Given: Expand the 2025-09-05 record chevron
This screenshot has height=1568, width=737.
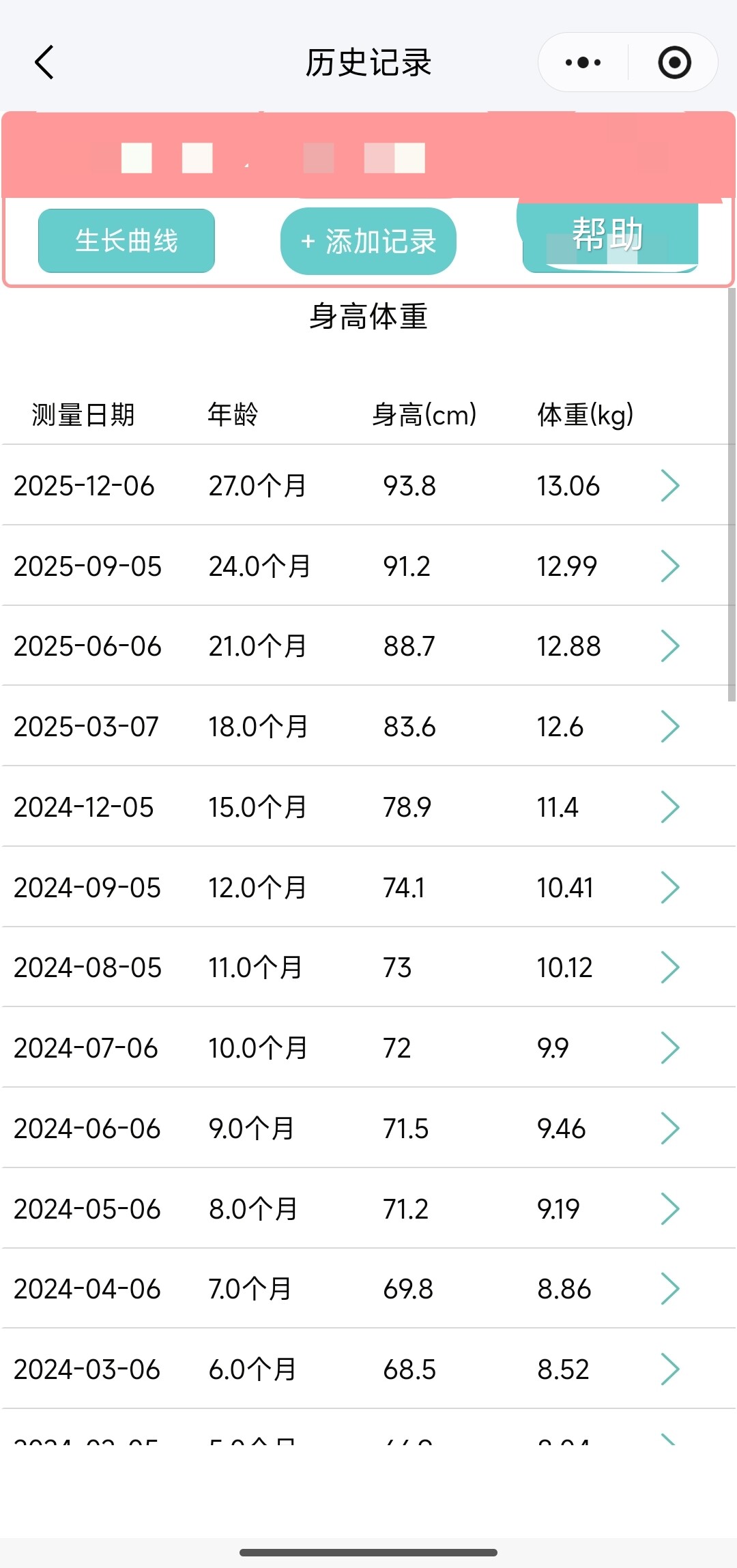Looking at the screenshot, I should click(x=670, y=566).
